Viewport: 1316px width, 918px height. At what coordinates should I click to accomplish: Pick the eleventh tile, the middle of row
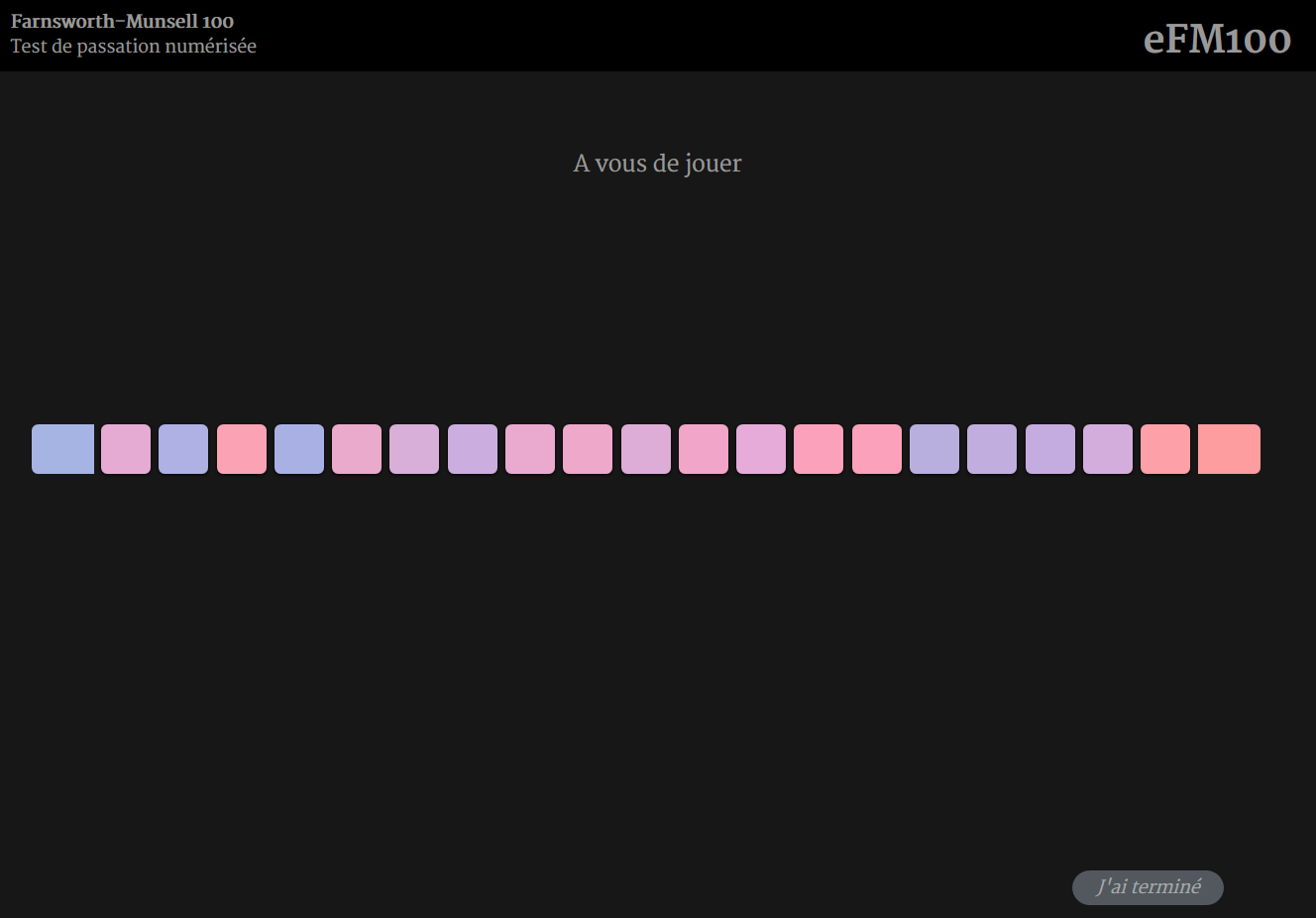[x=646, y=449]
